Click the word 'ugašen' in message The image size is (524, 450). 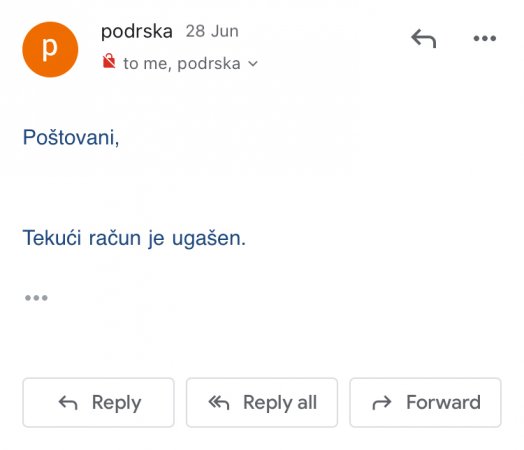coord(209,238)
